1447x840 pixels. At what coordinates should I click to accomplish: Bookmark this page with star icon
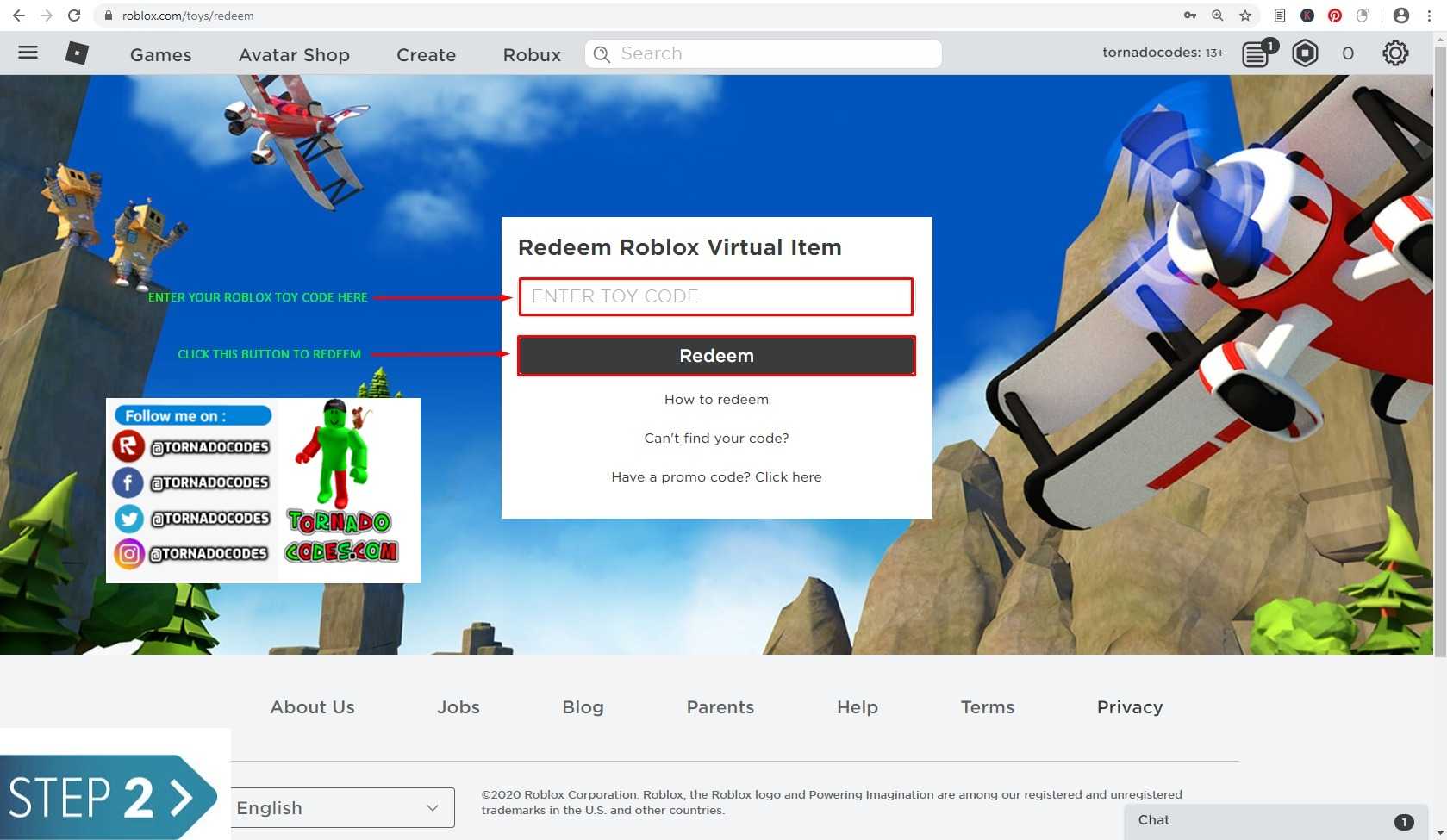click(1245, 16)
